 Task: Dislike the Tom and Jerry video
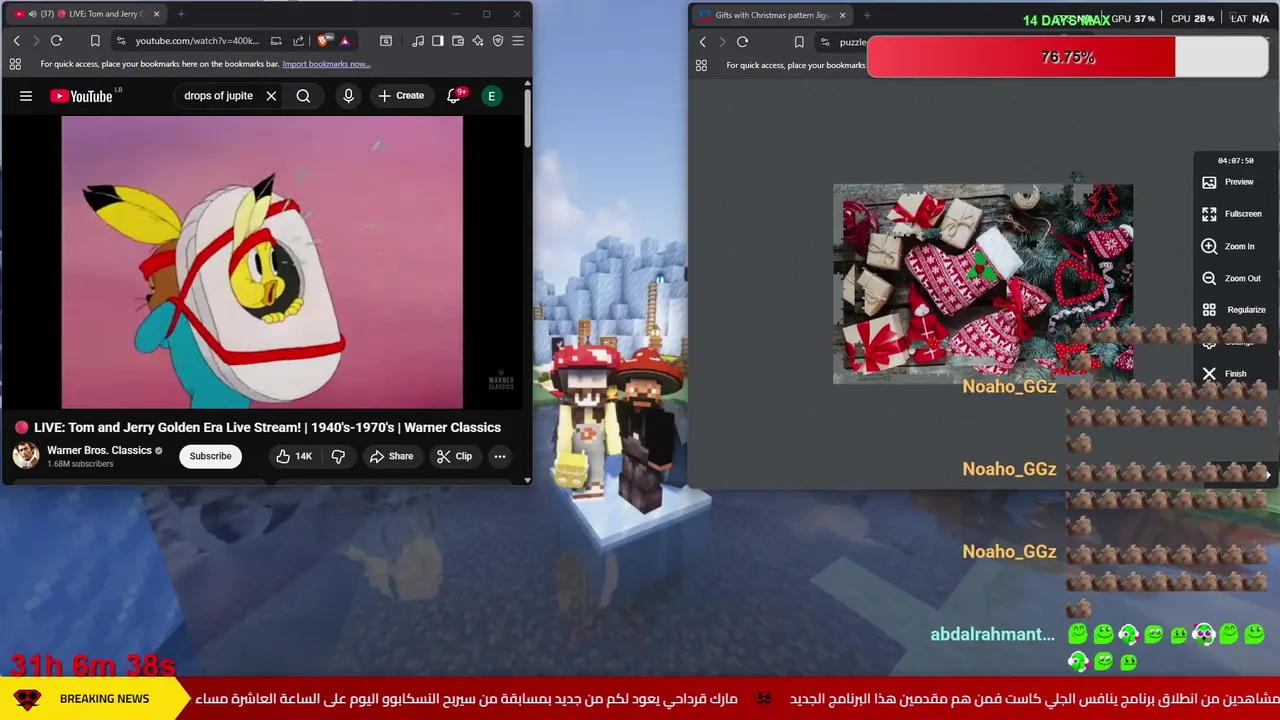pyautogui.click(x=338, y=456)
